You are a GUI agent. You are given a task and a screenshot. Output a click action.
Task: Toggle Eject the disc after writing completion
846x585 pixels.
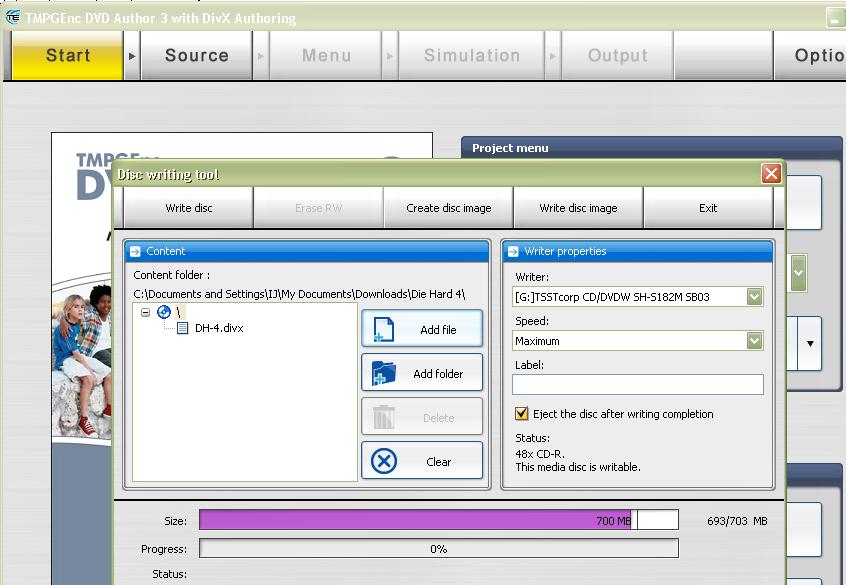522,414
